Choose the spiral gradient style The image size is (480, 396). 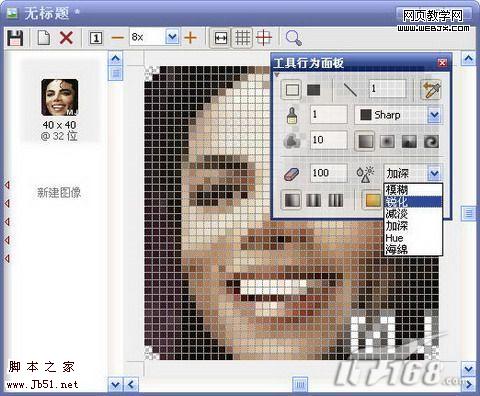click(431, 142)
